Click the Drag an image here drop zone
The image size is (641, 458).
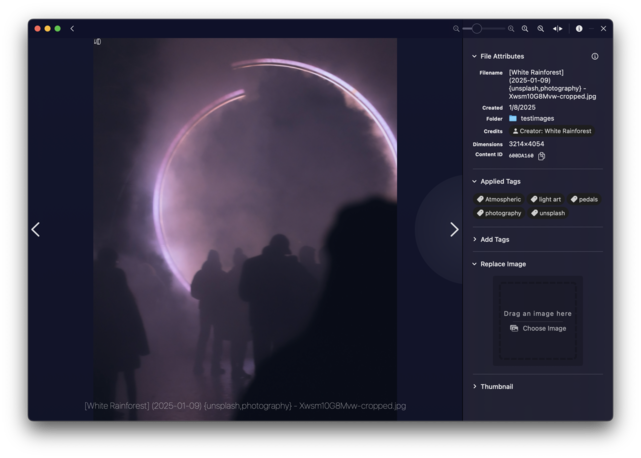538,321
